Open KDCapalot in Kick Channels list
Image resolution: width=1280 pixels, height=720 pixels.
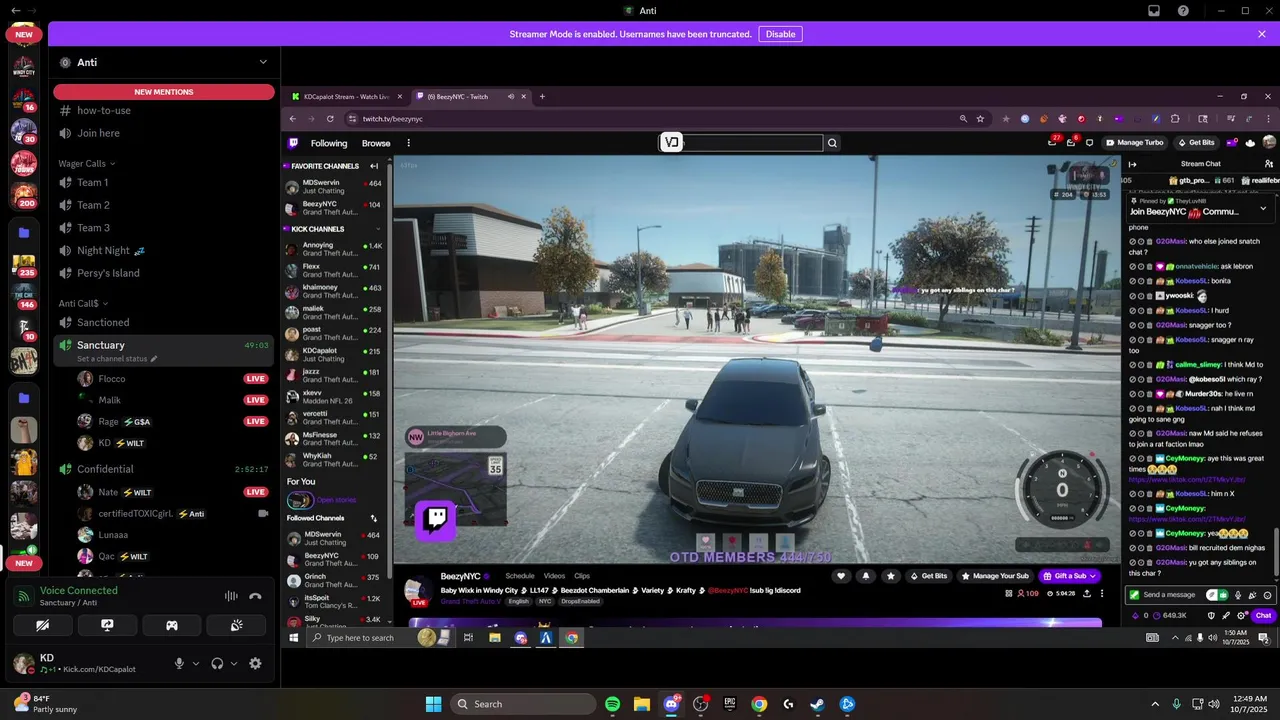click(333, 355)
